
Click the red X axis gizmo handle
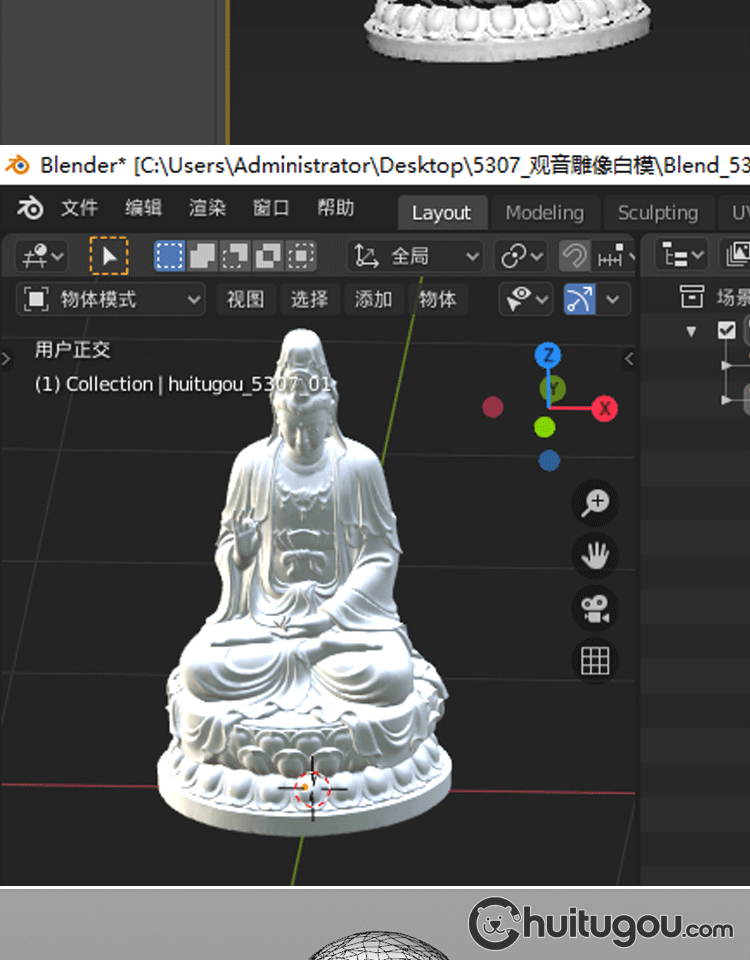coord(604,408)
